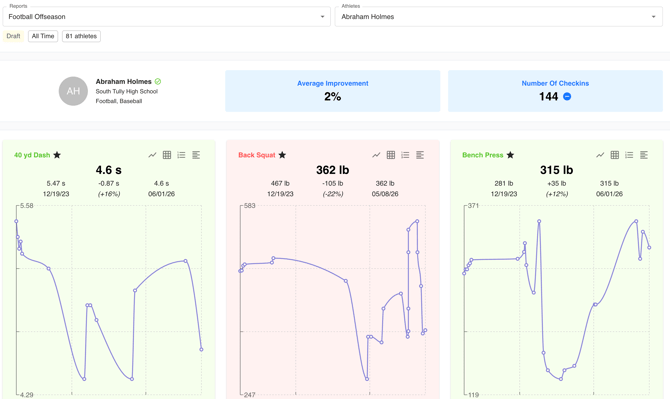Open numbered list icon on Bench Press card
Screen dimensions: 670x399
pyautogui.click(x=629, y=155)
